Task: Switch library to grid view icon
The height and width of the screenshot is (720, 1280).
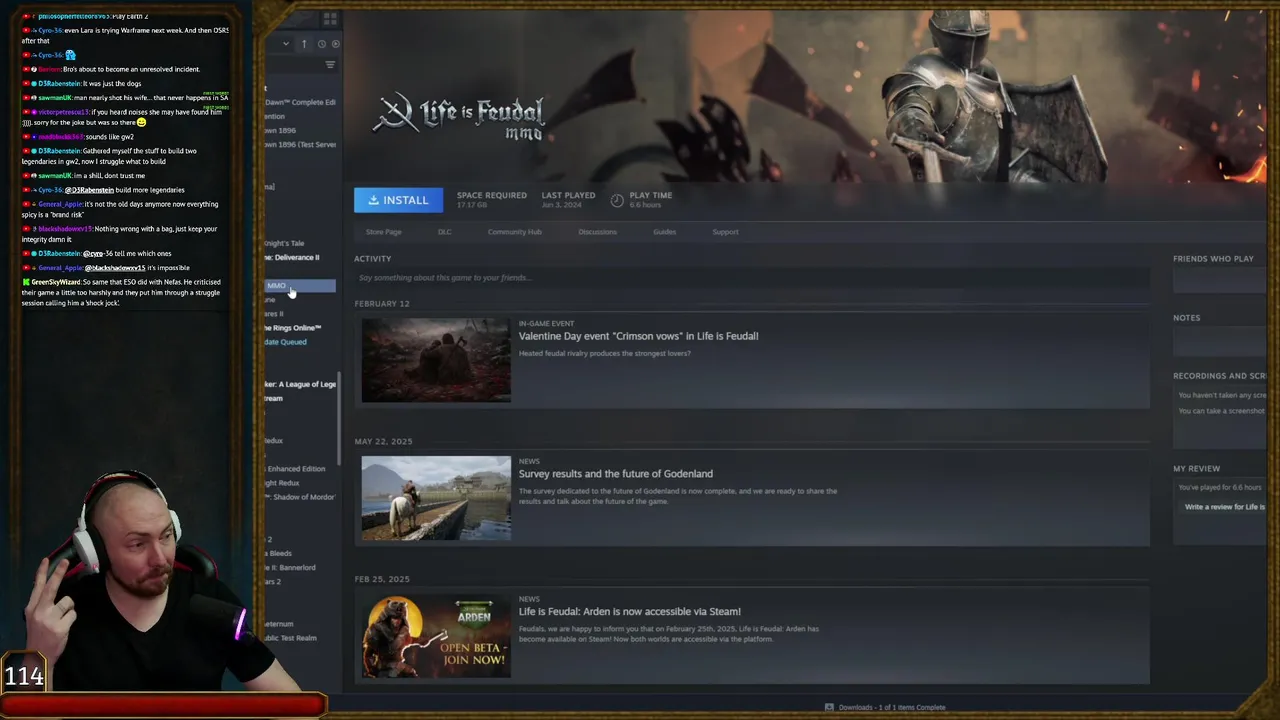Action: tap(330, 18)
